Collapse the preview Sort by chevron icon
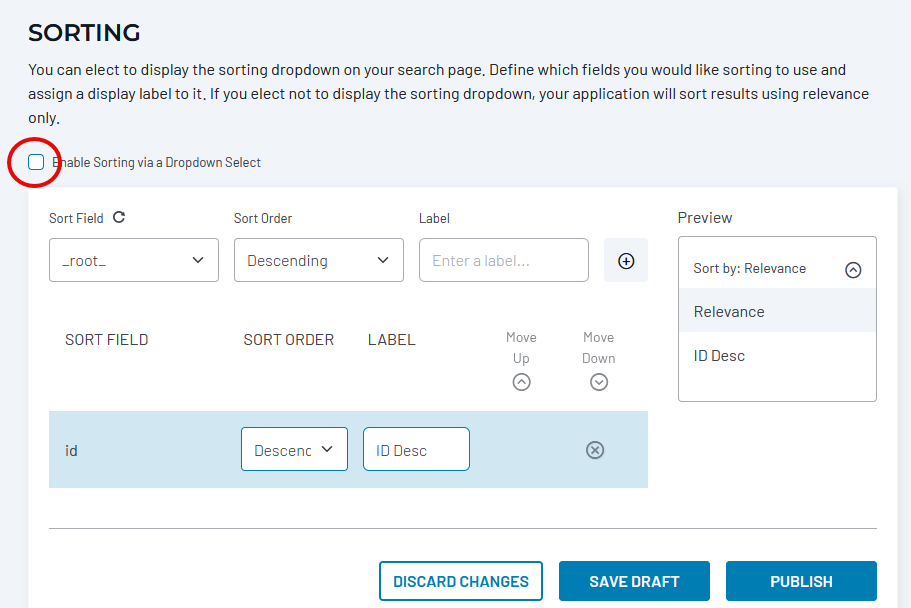The image size is (911, 608). [x=853, y=269]
